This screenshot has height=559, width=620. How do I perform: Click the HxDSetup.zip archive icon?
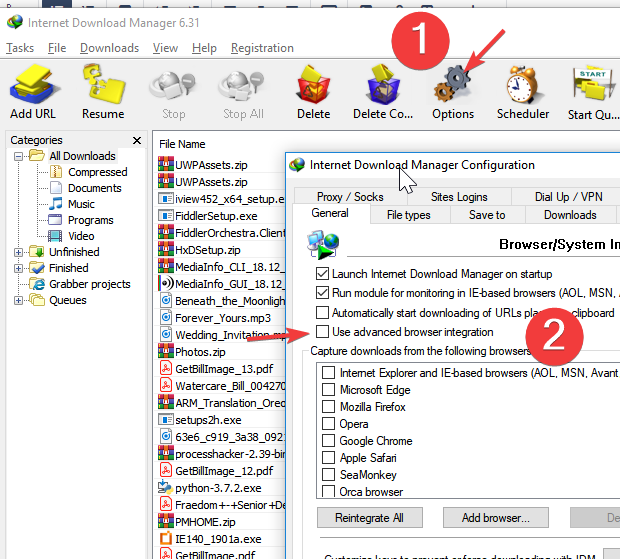pos(166,249)
